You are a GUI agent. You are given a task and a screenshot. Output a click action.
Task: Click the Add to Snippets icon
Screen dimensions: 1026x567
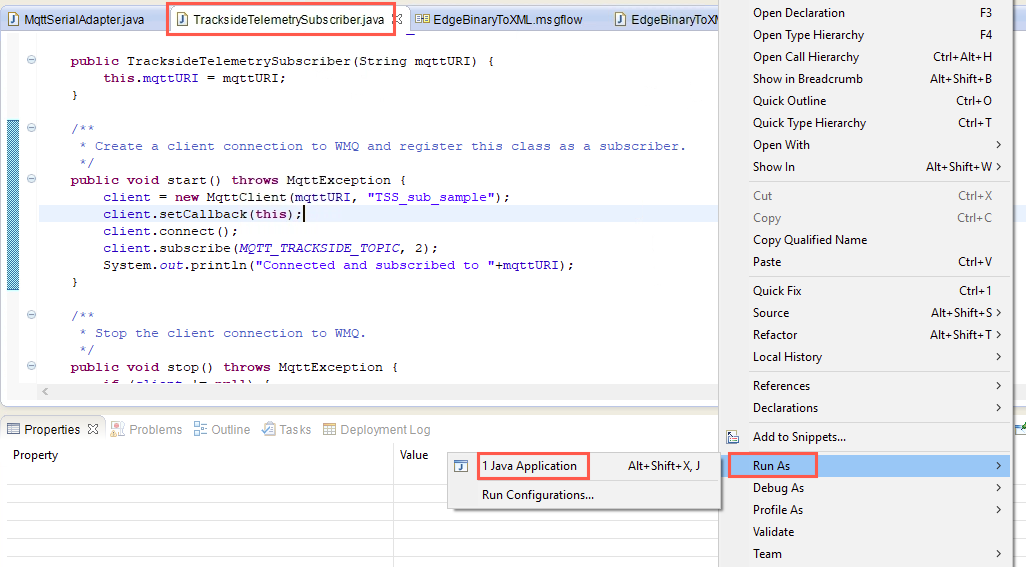tap(733, 437)
